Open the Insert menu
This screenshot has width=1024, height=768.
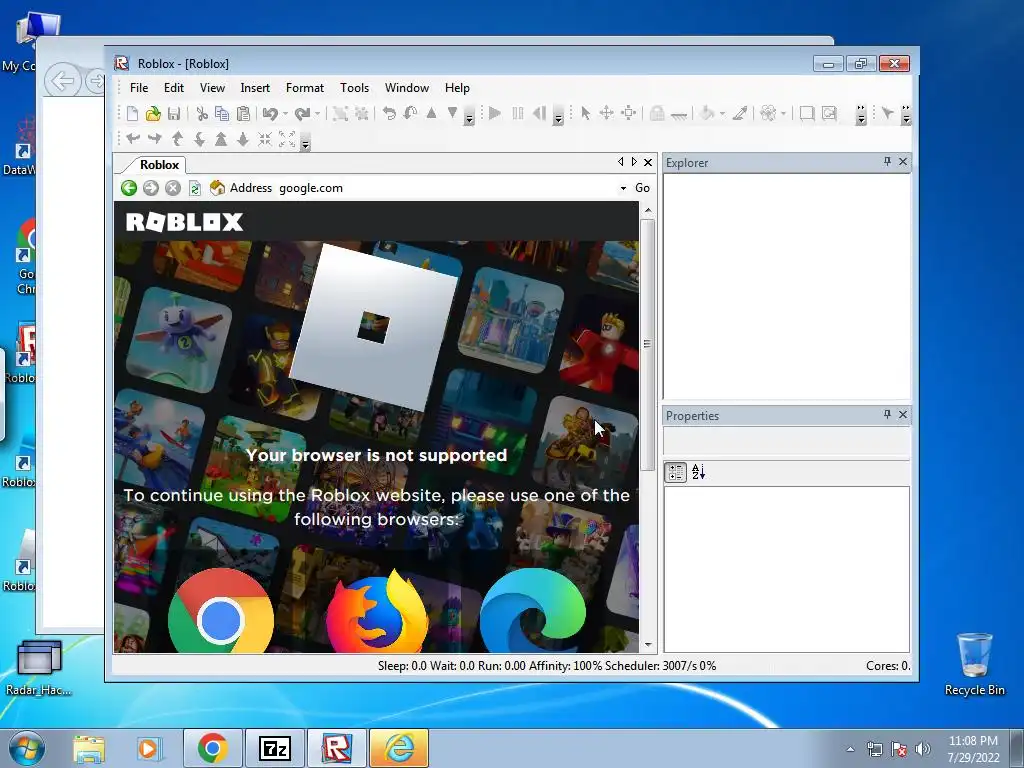(255, 88)
